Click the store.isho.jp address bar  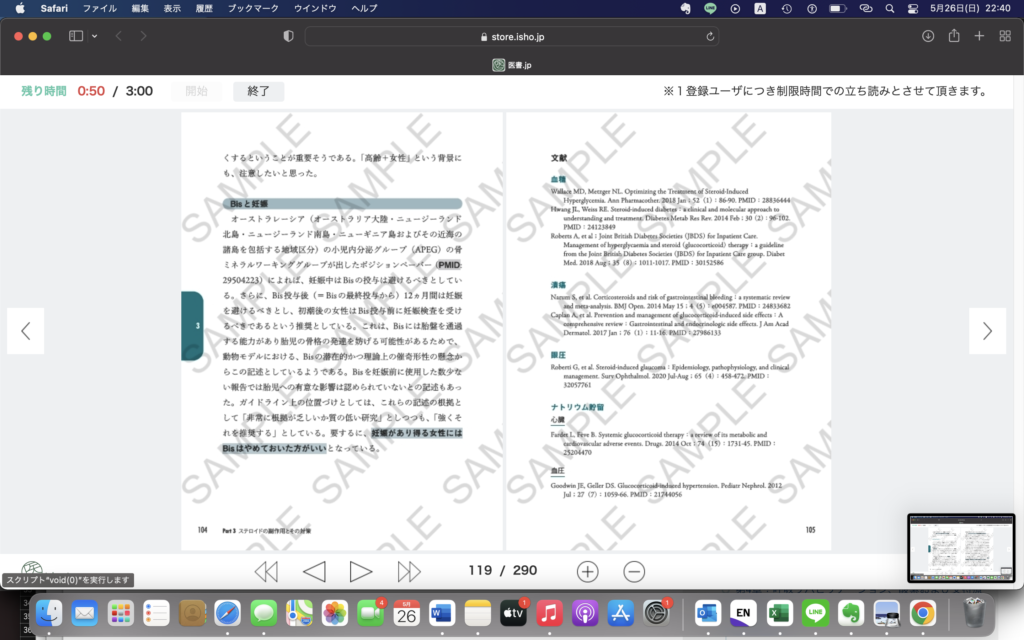[512, 36]
